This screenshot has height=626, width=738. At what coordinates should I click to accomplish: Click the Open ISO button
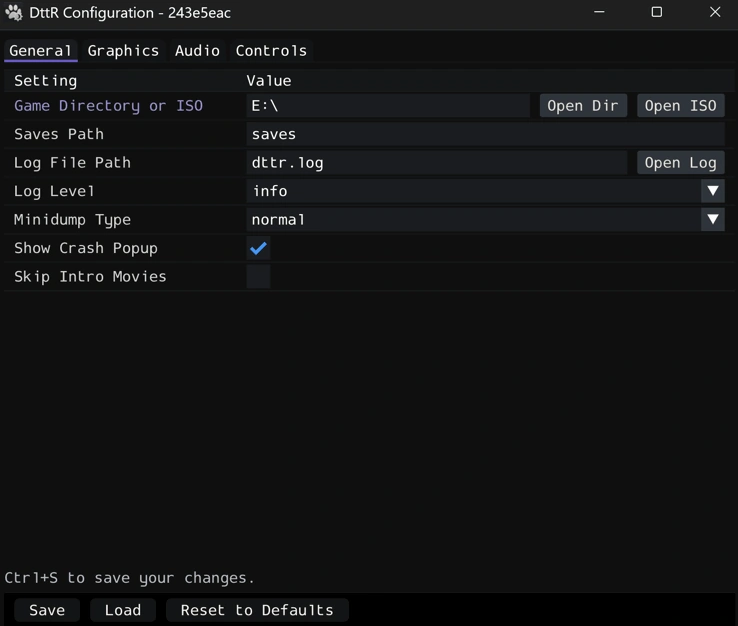680,105
